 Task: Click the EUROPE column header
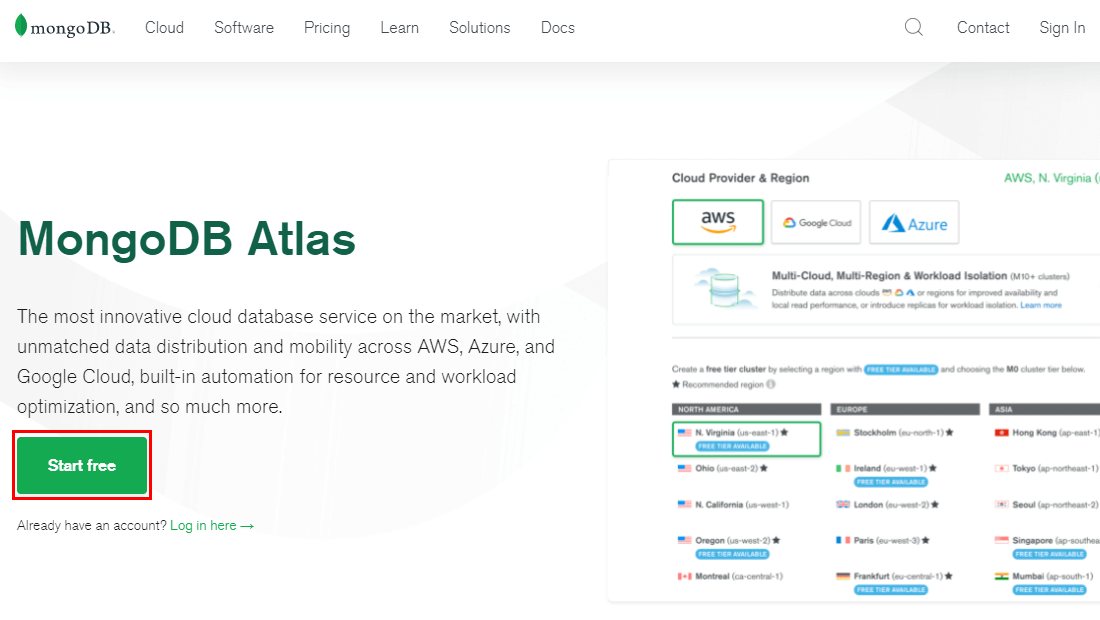tap(905, 409)
